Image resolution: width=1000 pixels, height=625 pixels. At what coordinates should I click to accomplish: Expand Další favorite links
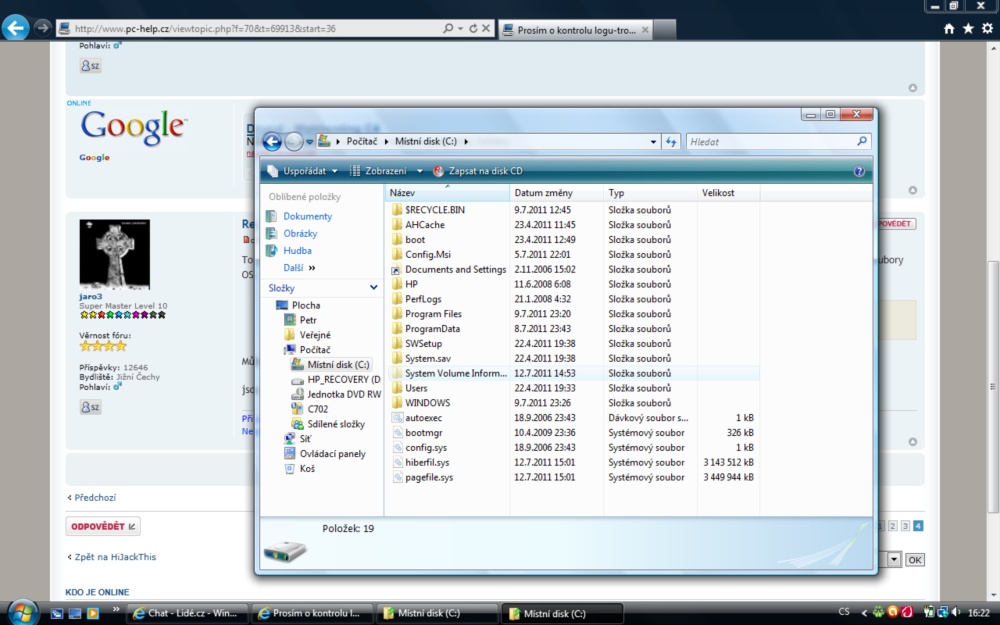click(x=299, y=268)
